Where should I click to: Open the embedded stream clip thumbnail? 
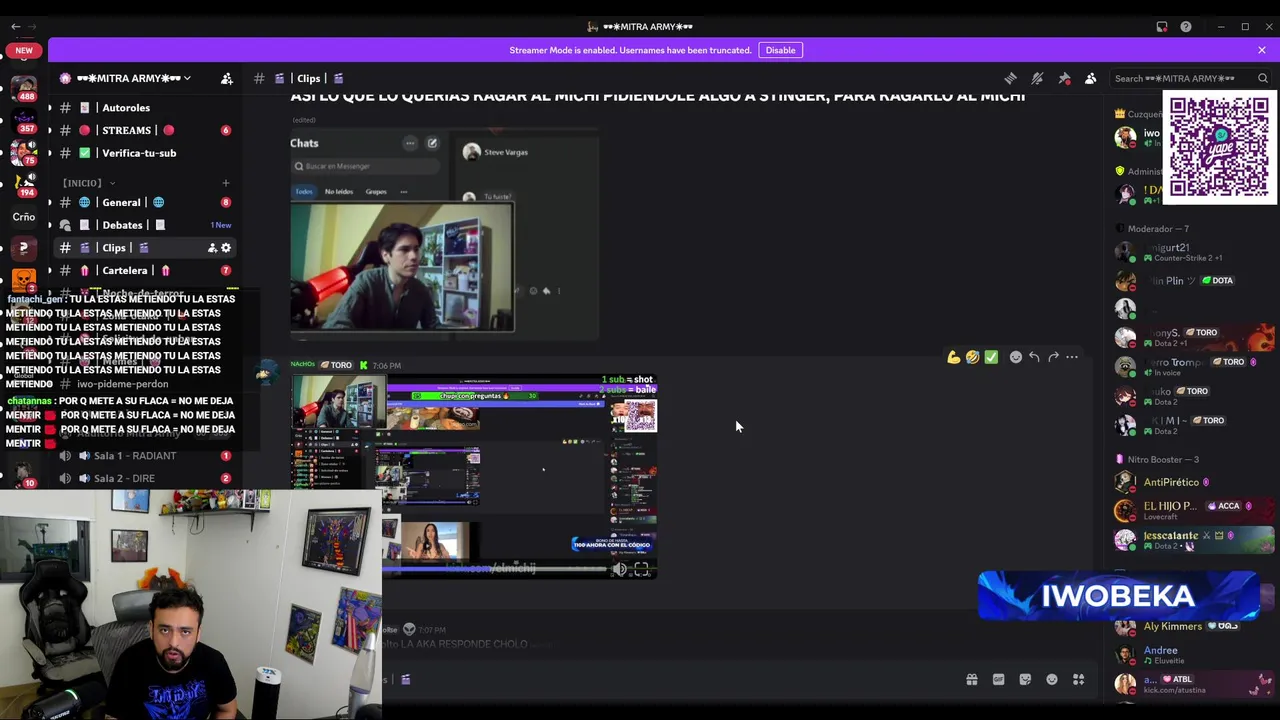click(x=474, y=477)
